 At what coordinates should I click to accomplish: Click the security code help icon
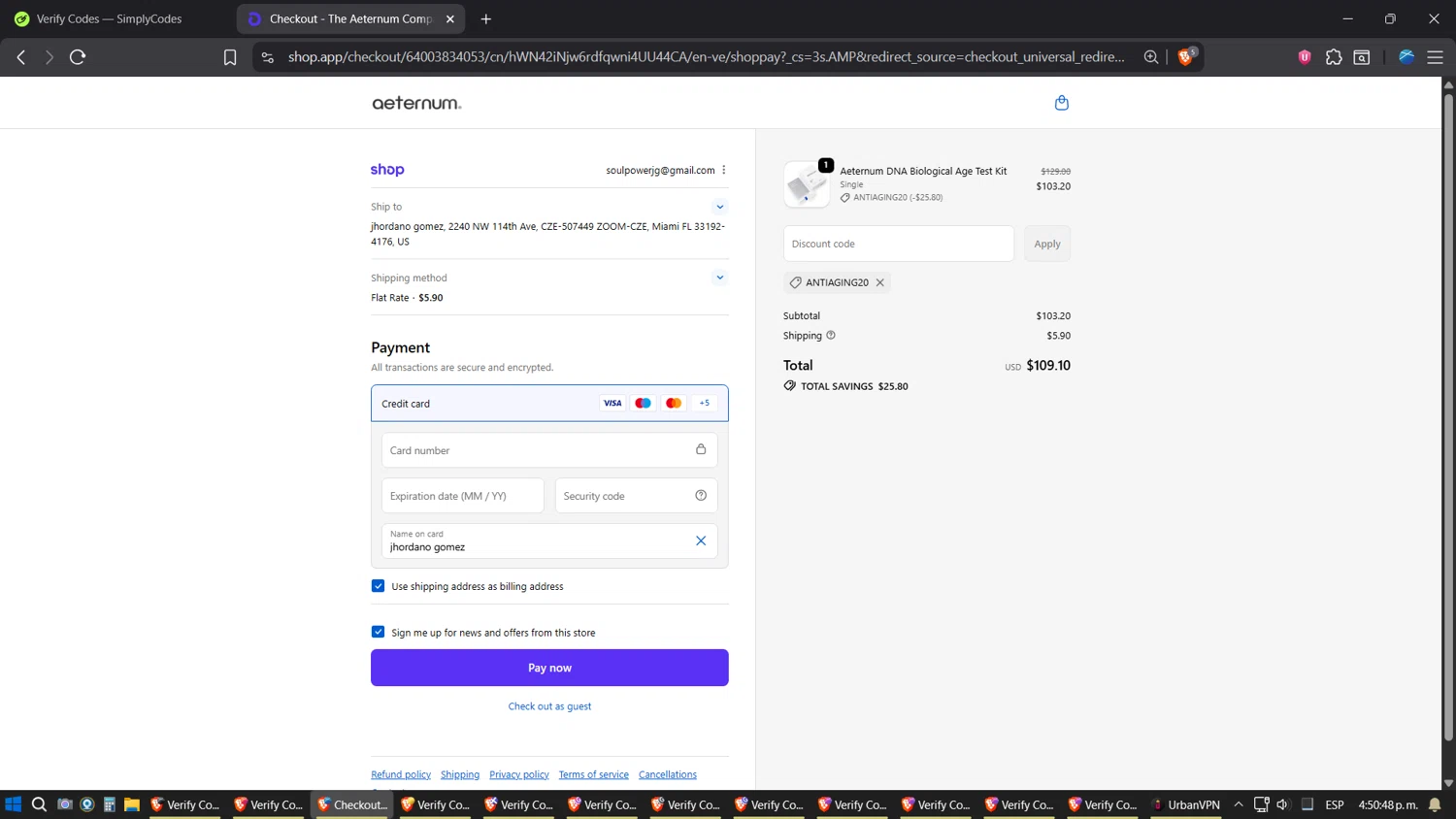701,496
